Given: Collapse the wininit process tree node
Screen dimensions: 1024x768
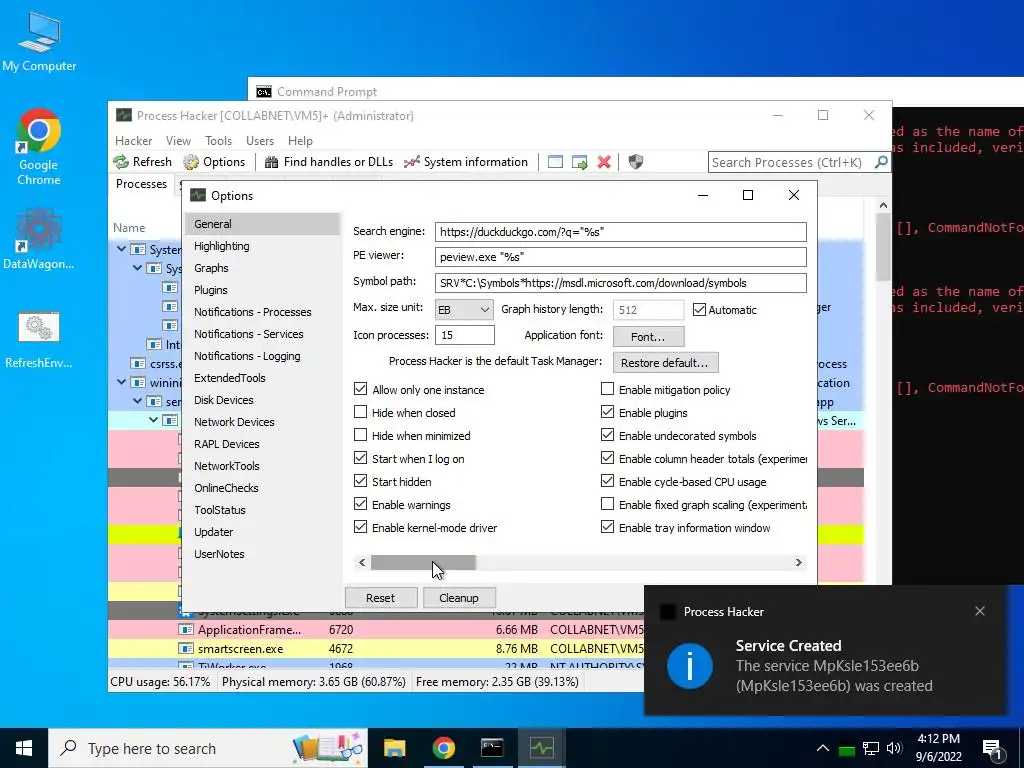Looking at the screenshot, I should point(121,382).
